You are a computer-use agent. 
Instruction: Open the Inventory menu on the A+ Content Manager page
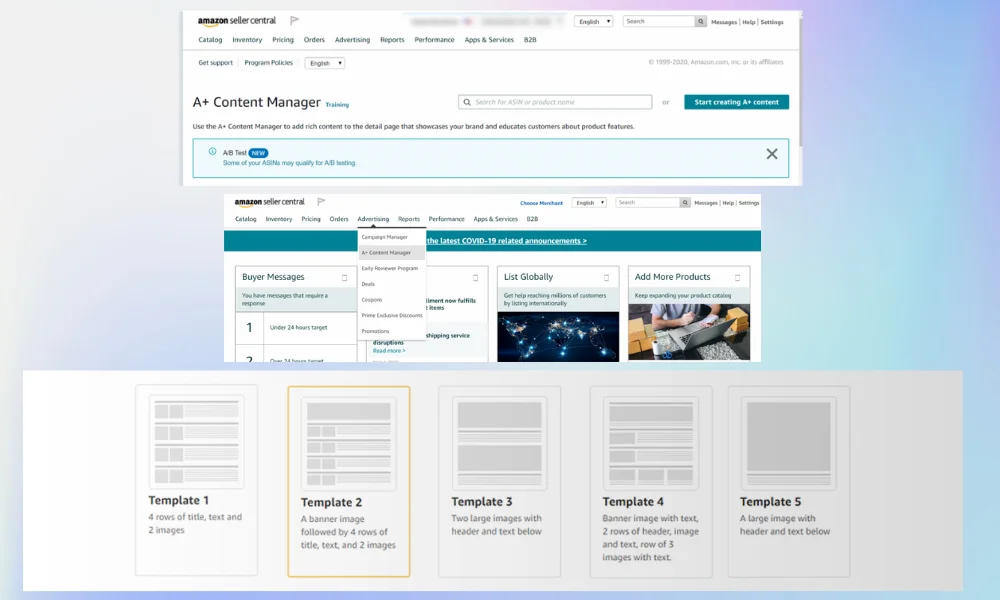[247, 40]
